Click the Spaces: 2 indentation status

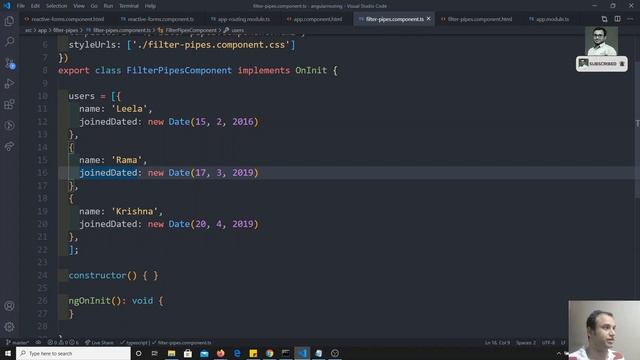[526, 342]
